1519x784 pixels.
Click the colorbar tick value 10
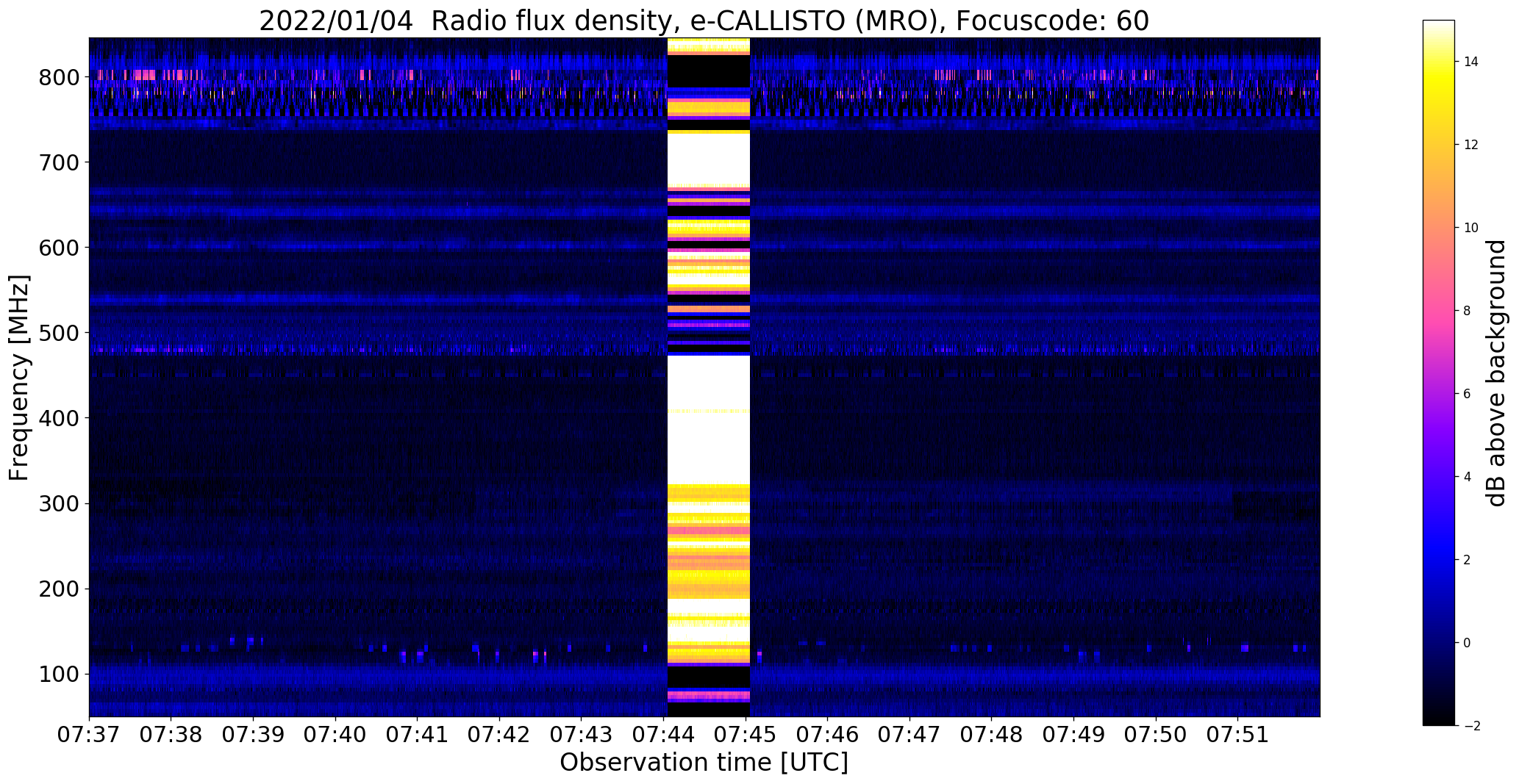1471,228
